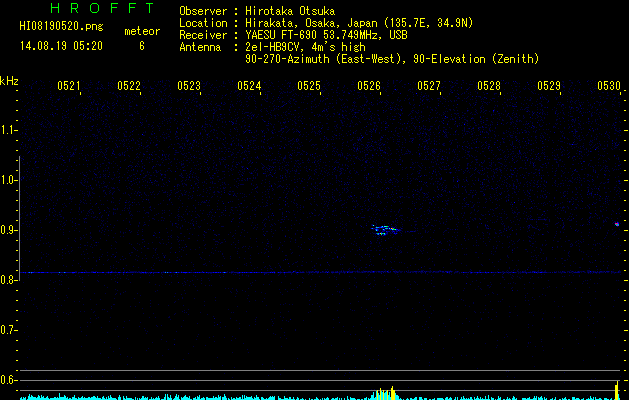Click the 1.0 kHz axis label
Image resolution: width=629 pixels, height=400 pixels.
pyautogui.click(x=8, y=180)
